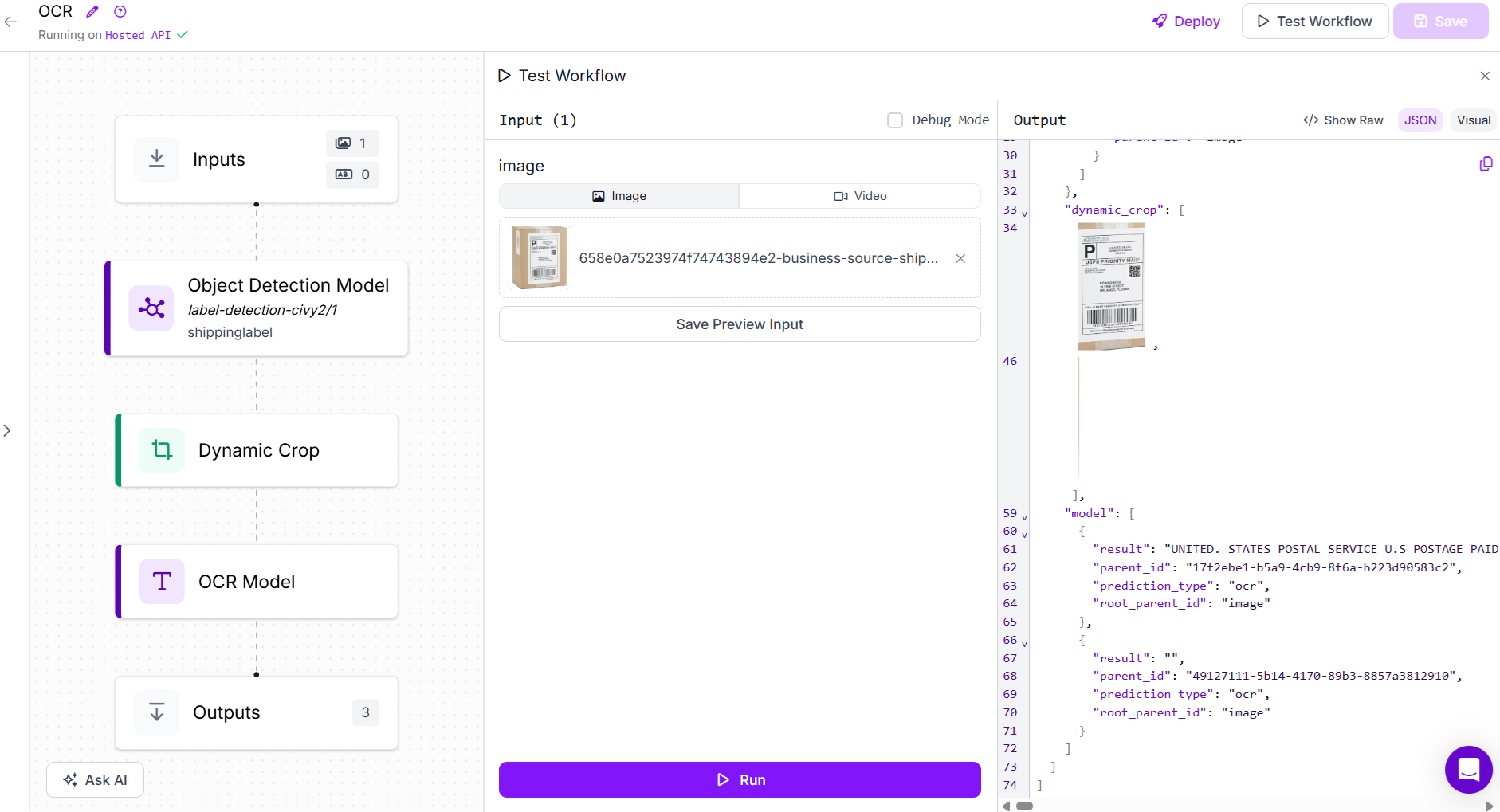Open the chat support bubble
Image resolution: width=1500 pixels, height=812 pixels.
point(1468,769)
